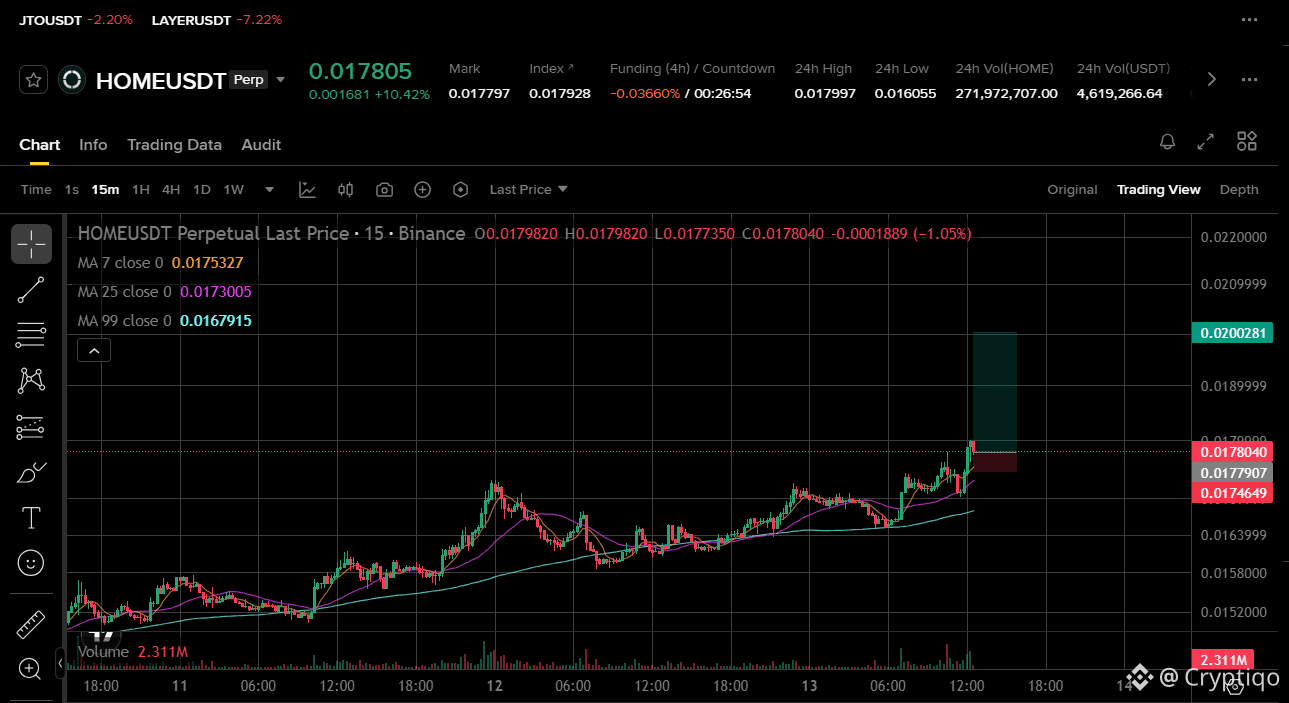Open three-dot menu in ticker bar
This screenshot has width=1289, height=703.
point(1249,20)
